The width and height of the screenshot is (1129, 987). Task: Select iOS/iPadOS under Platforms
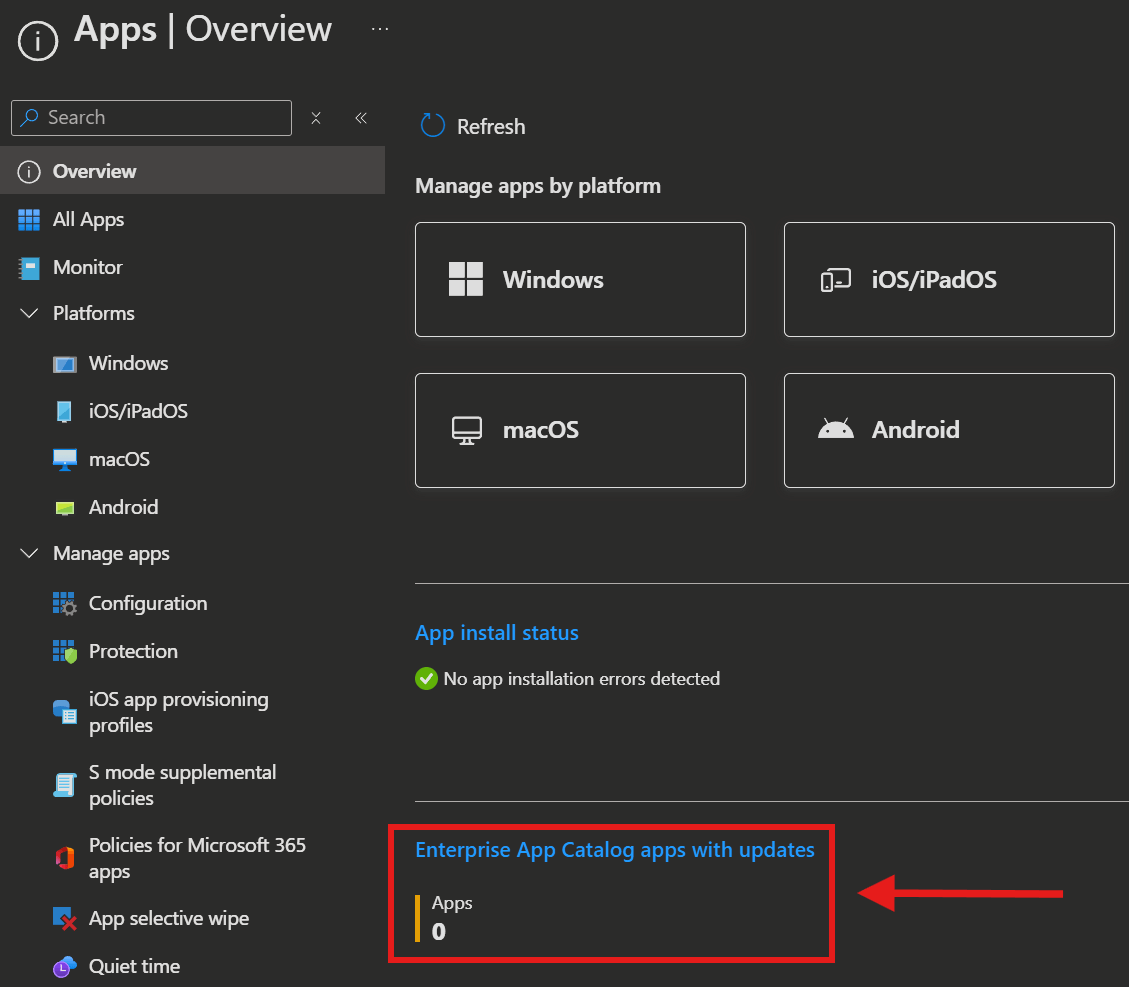pyautogui.click(x=138, y=411)
